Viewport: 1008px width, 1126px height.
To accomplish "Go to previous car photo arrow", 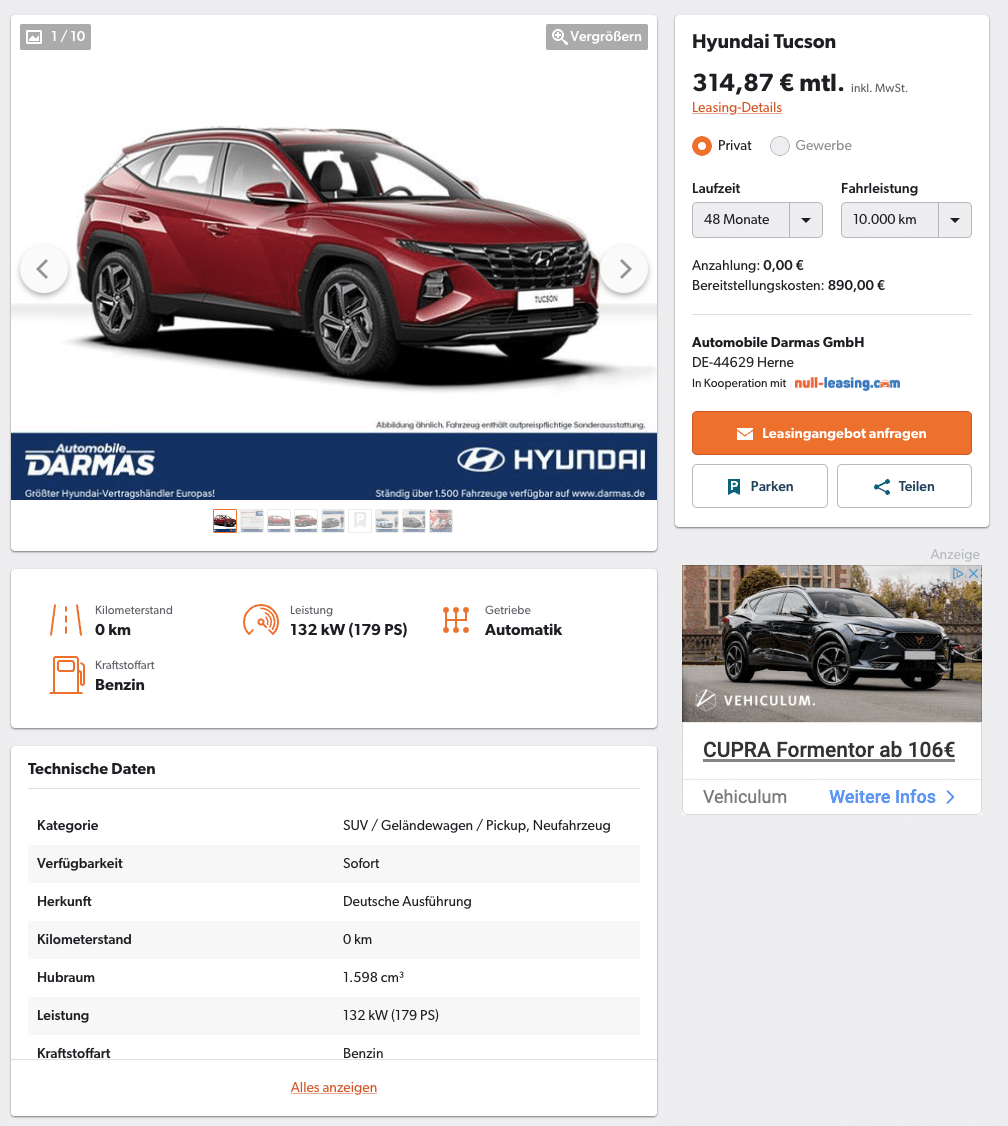I will [x=44, y=269].
